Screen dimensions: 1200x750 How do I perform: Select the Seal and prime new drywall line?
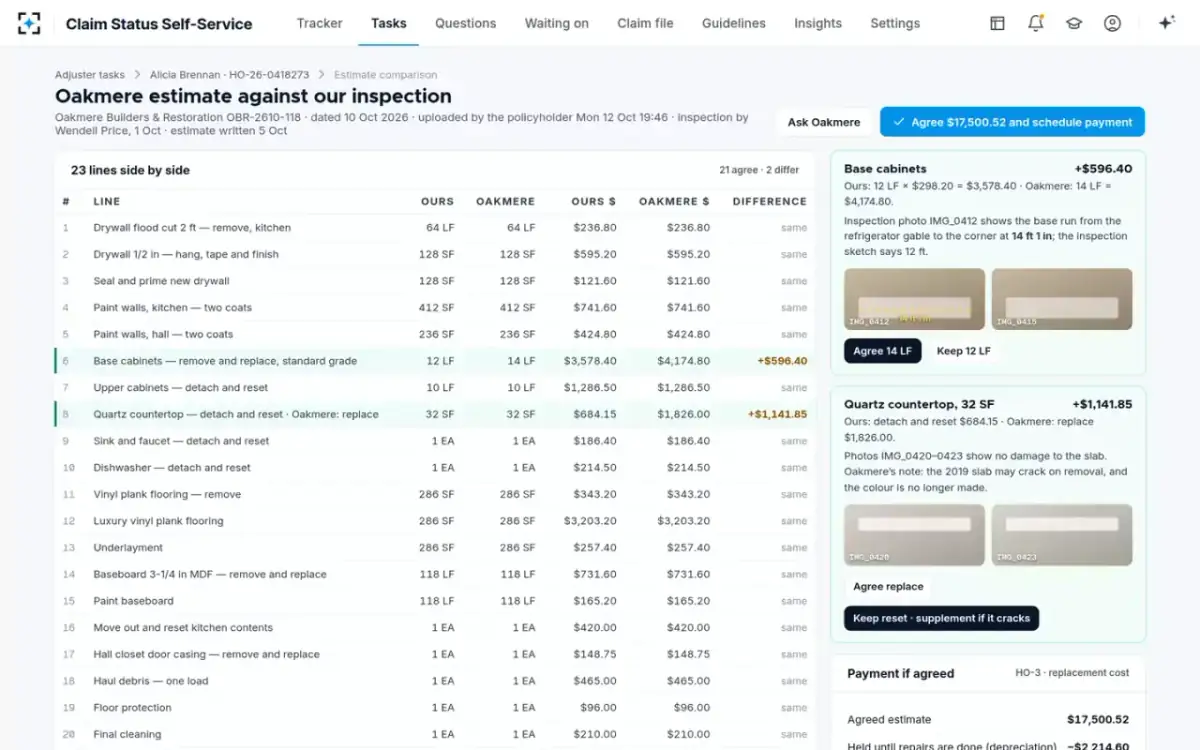click(161, 281)
